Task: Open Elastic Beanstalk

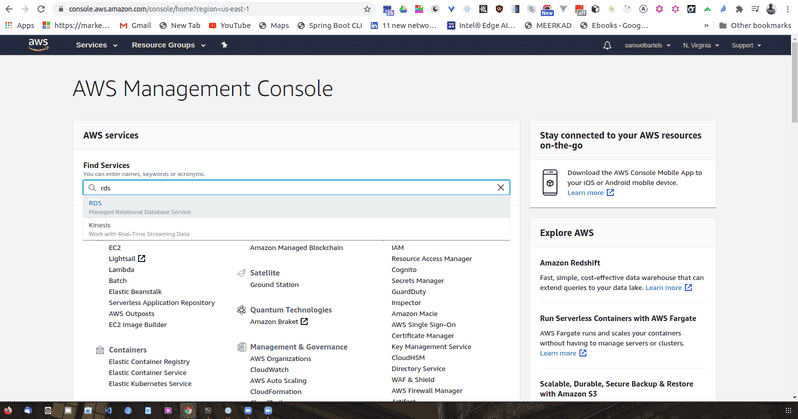Action: 135,292
